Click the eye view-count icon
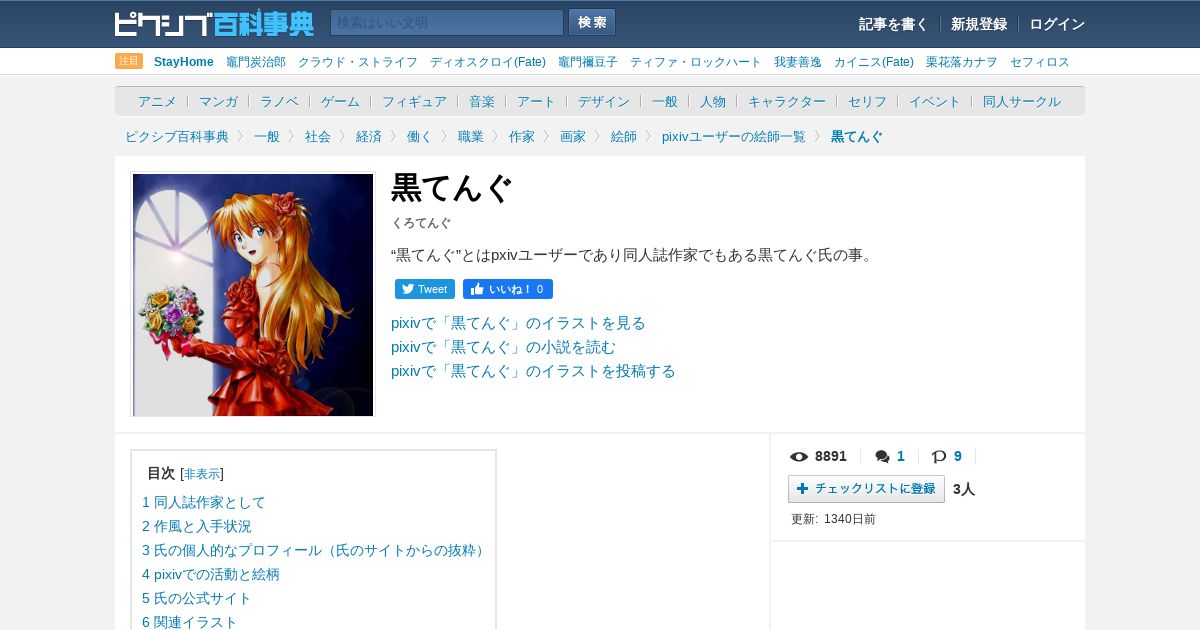1200x630 pixels. pyautogui.click(x=799, y=457)
